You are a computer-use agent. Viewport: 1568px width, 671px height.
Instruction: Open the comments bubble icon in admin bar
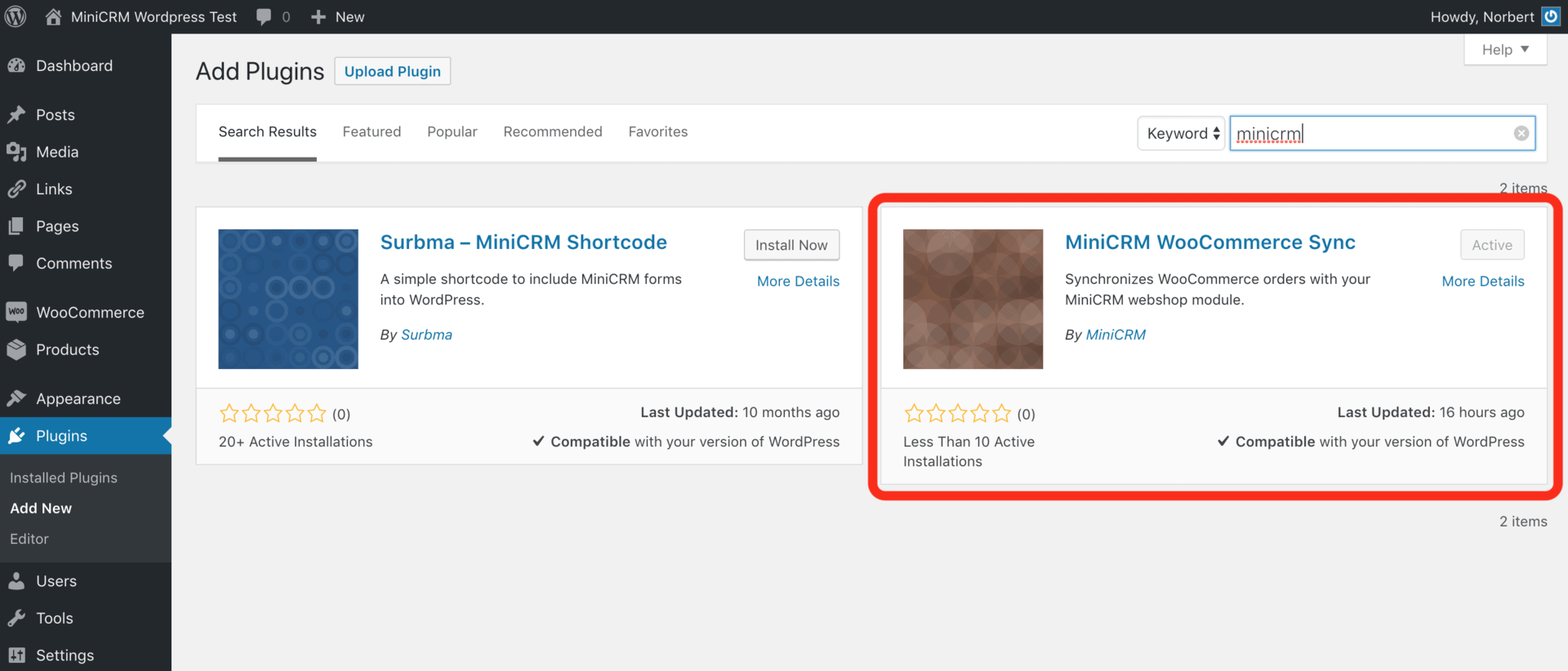[x=264, y=17]
